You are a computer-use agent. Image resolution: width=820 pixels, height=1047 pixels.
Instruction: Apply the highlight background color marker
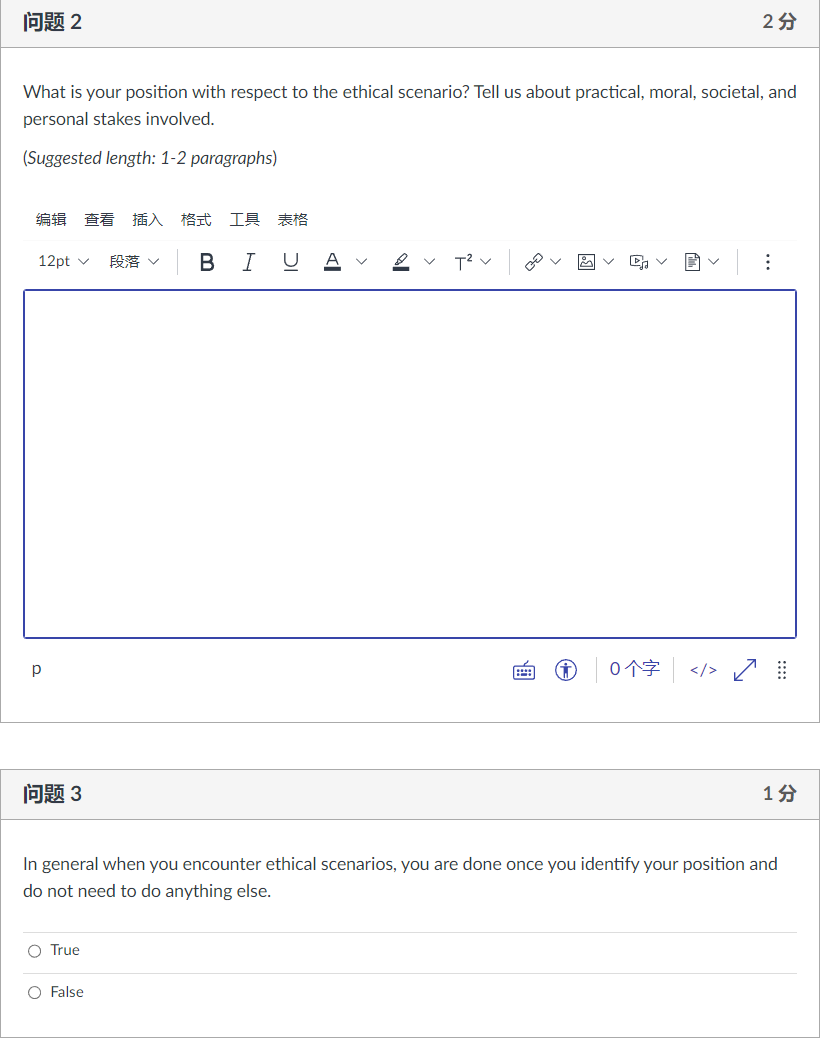click(401, 262)
